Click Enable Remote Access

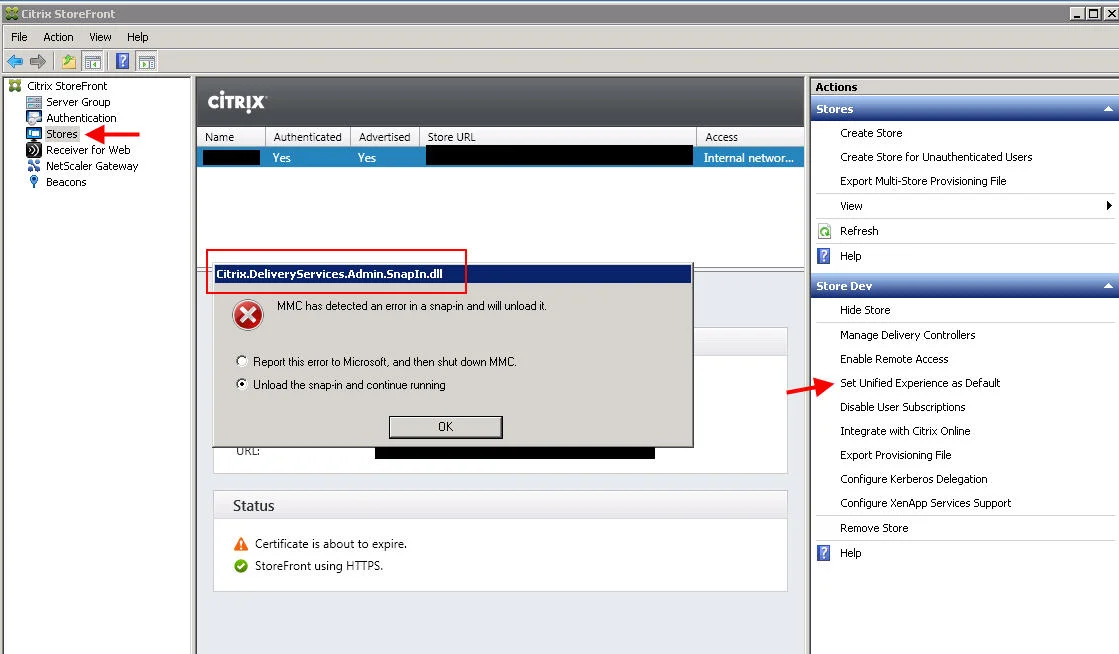click(893, 359)
